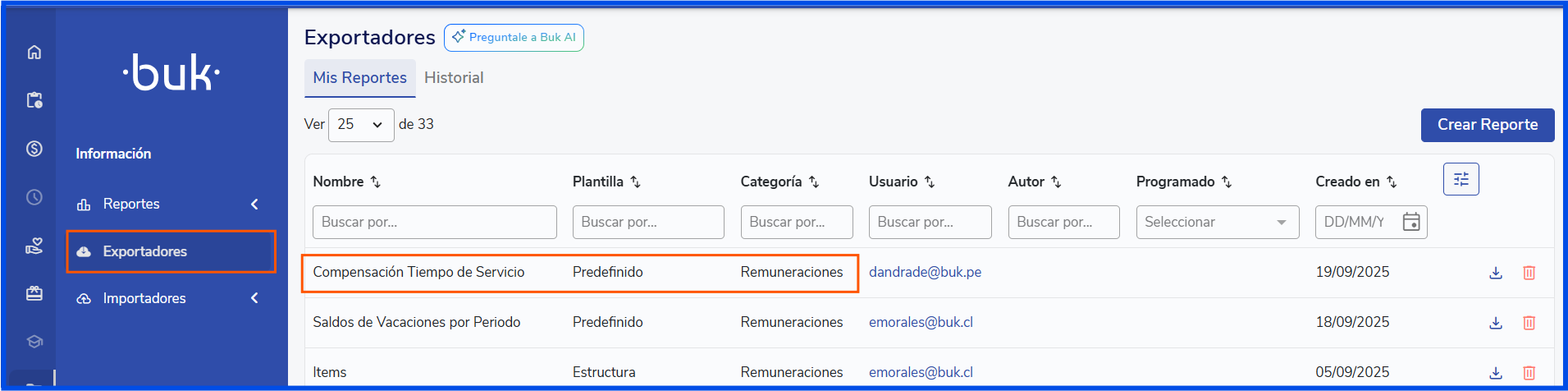Open the clock icon in sidebar
Image resolution: width=1568 pixels, height=391 pixels.
(x=34, y=197)
